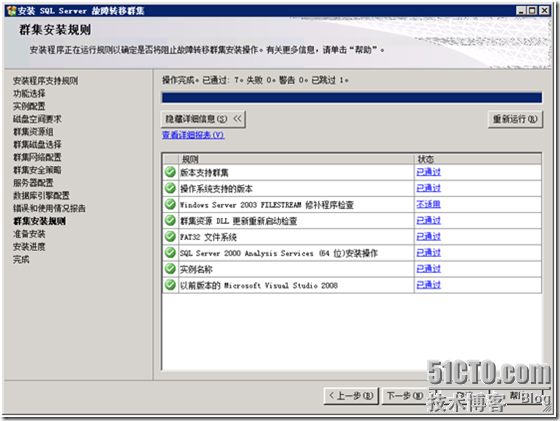Select 安装进度 step in sidebar
Screen dimensions: 560x421
[x=29, y=247]
